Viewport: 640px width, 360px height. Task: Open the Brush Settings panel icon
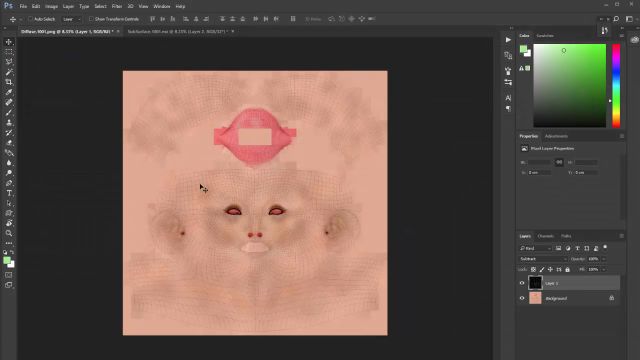(508, 71)
